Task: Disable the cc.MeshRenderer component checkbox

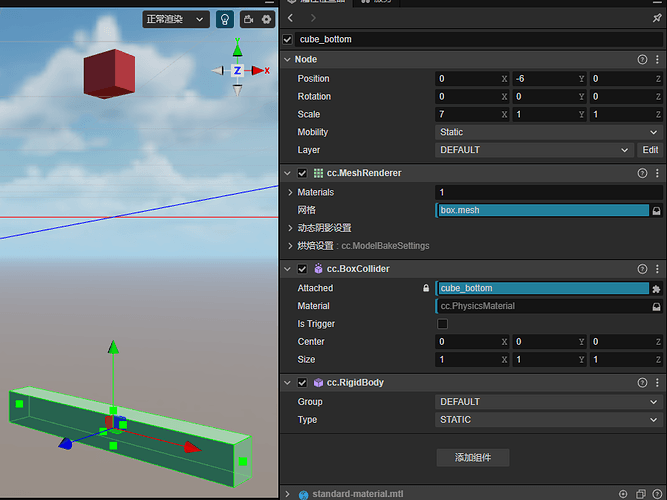Action: tap(302, 173)
